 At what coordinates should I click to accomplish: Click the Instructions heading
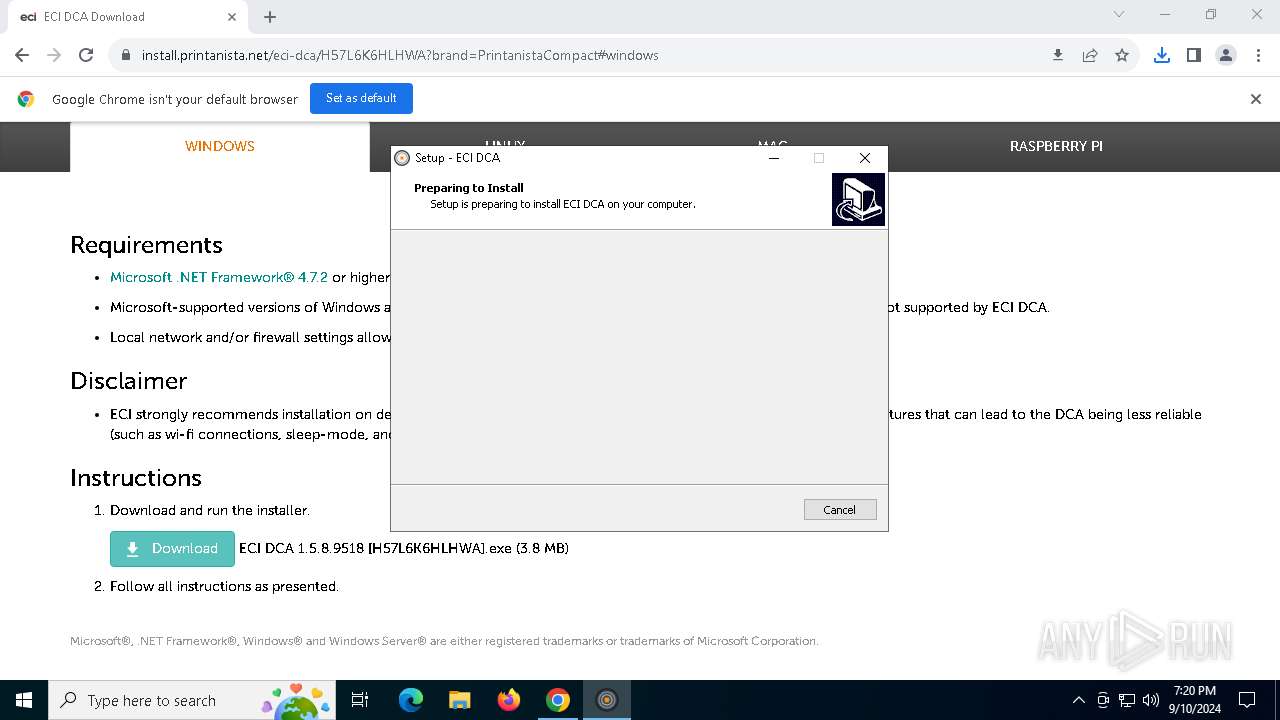[x=136, y=478]
